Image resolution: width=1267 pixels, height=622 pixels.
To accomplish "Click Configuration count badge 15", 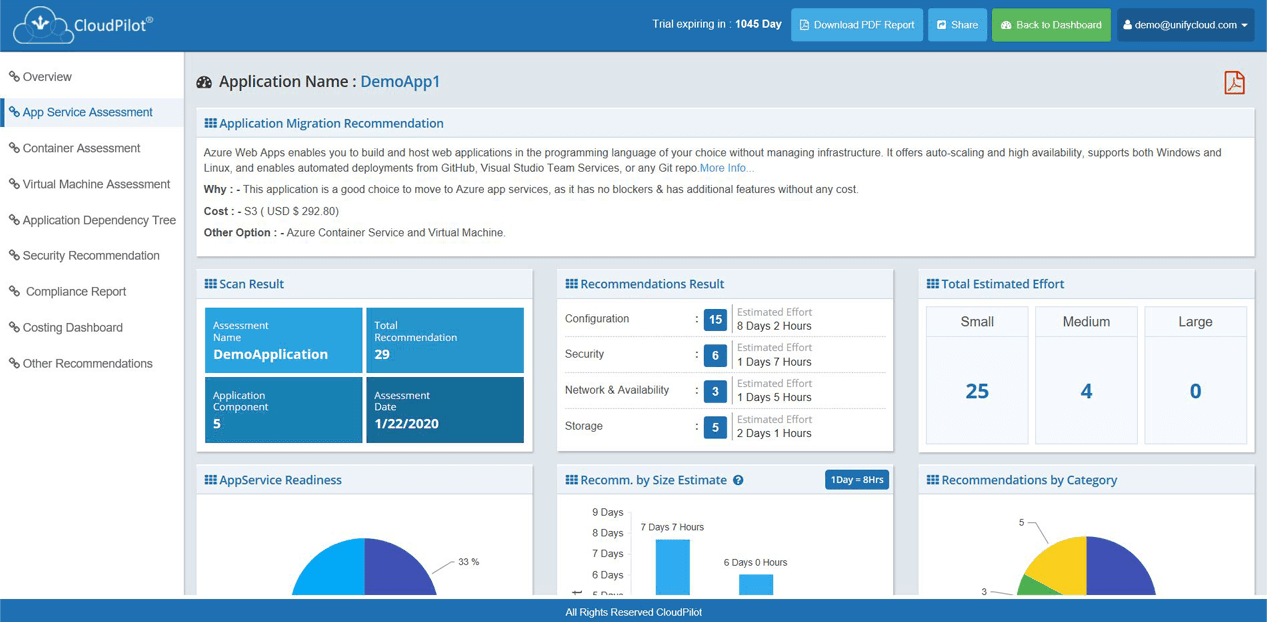I will (x=715, y=320).
